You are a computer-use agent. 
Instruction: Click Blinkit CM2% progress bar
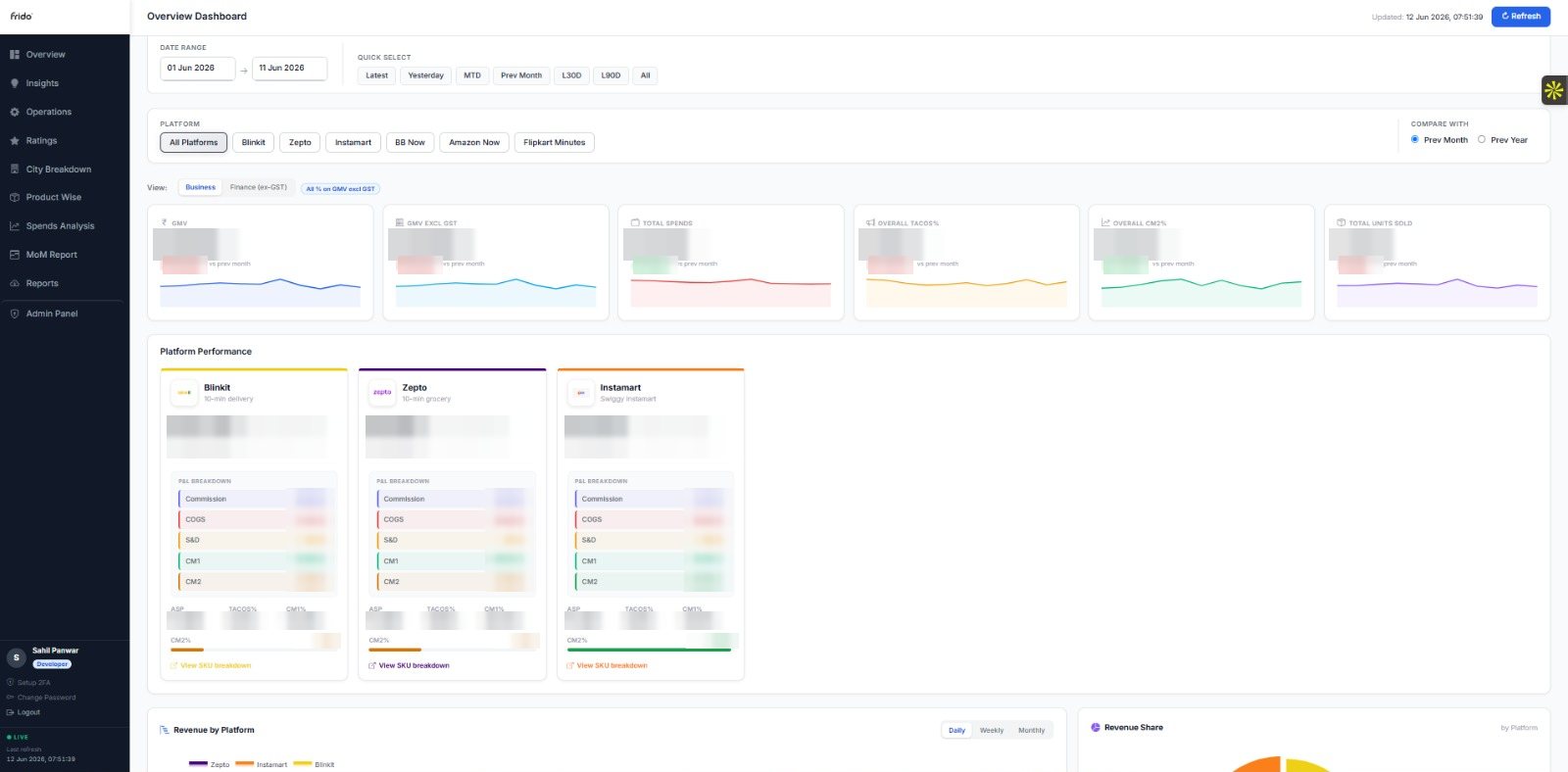pos(255,650)
